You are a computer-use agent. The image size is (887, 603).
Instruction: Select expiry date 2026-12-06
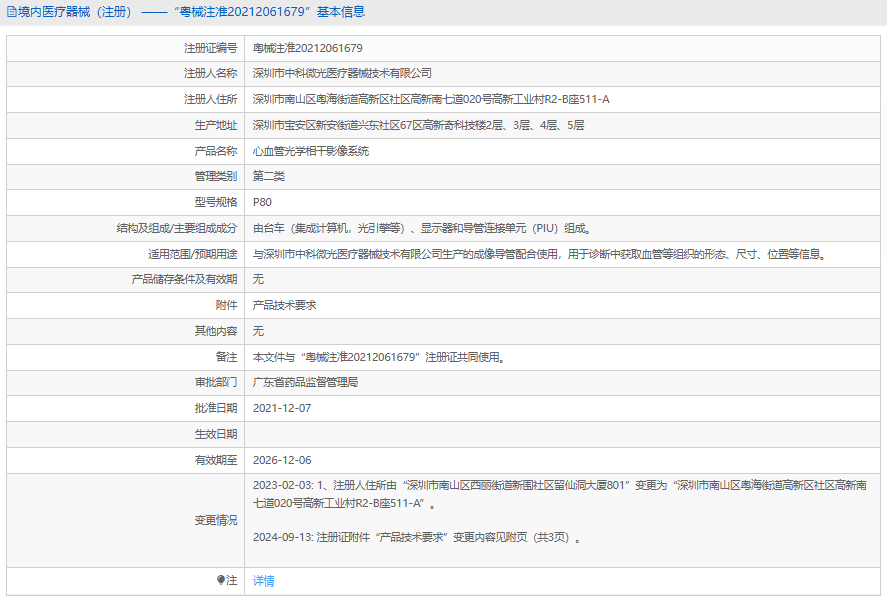click(282, 460)
